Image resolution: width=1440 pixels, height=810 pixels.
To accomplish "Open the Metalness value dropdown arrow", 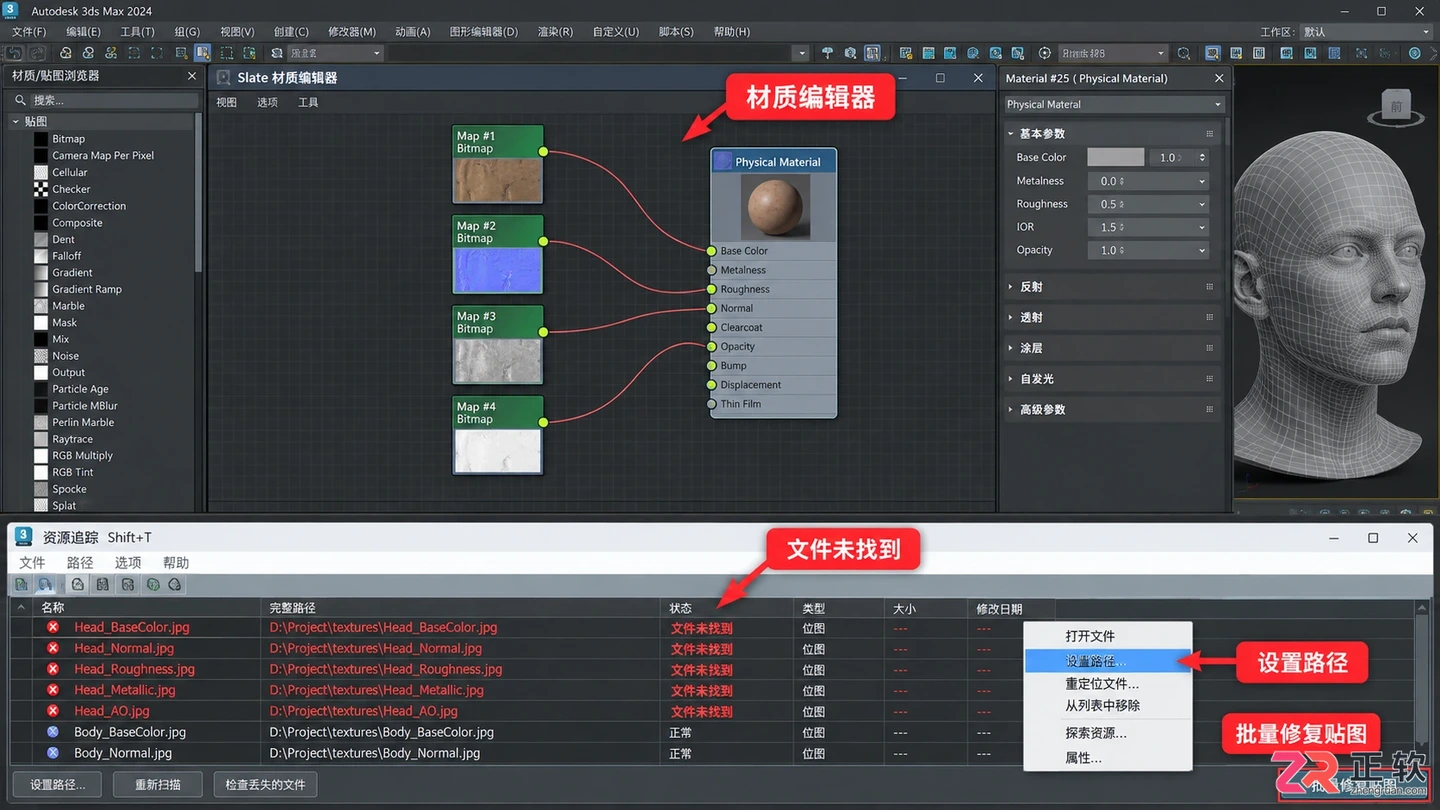I will tap(1201, 181).
